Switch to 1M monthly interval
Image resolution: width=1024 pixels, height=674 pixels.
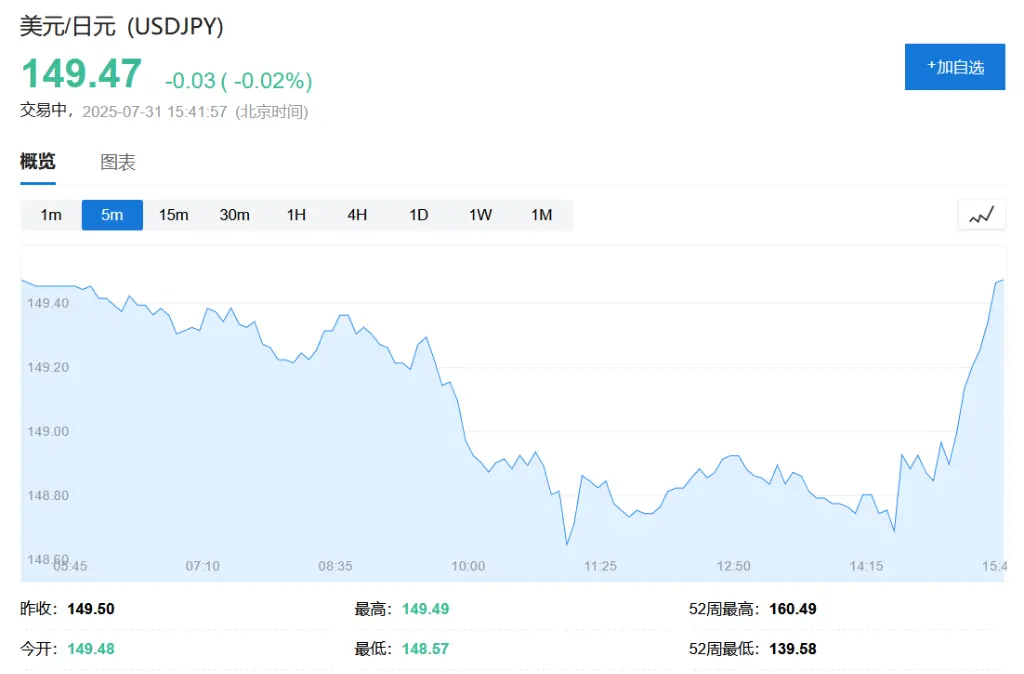(x=541, y=215)
